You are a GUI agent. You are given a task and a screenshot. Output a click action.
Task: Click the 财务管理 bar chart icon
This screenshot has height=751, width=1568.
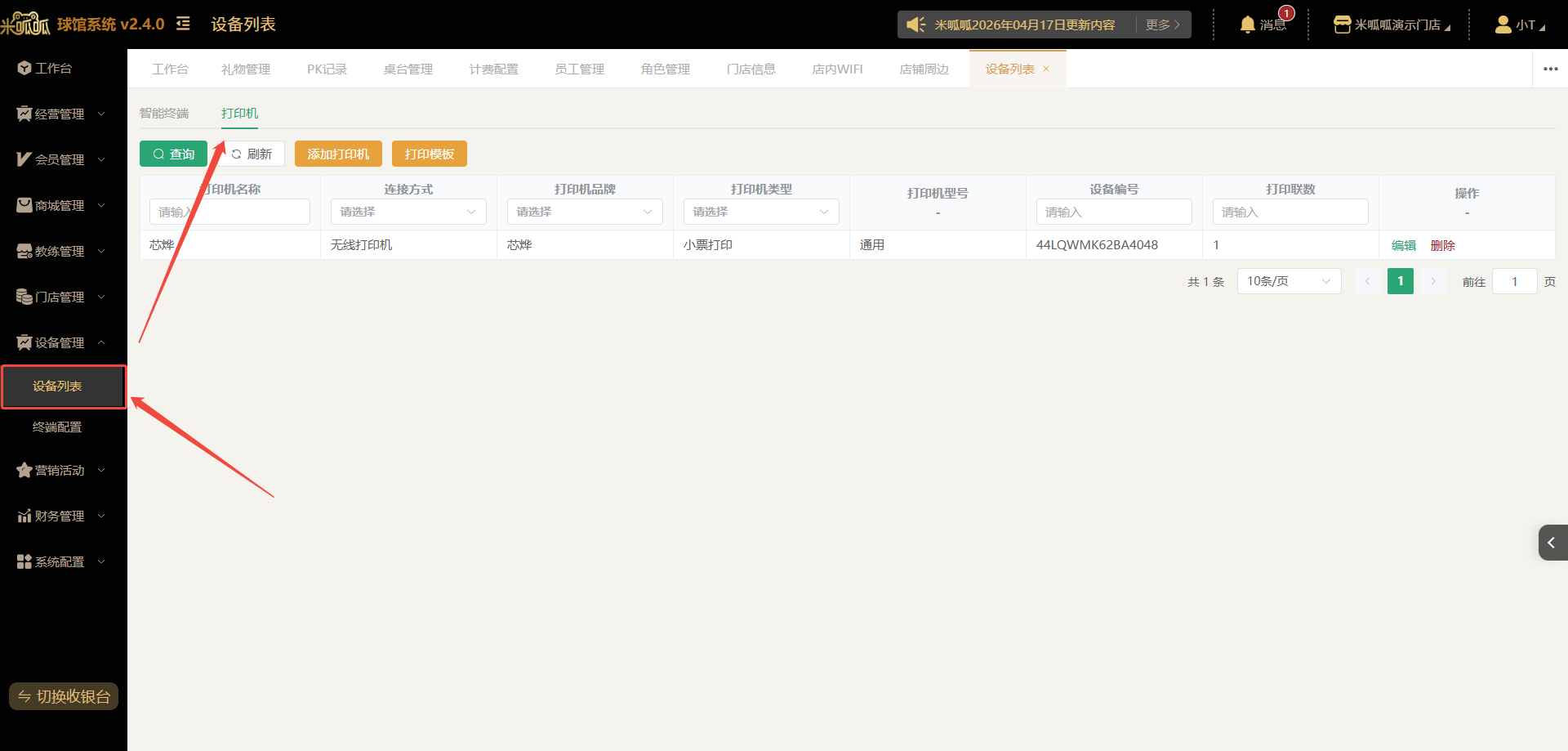point(24,516)
